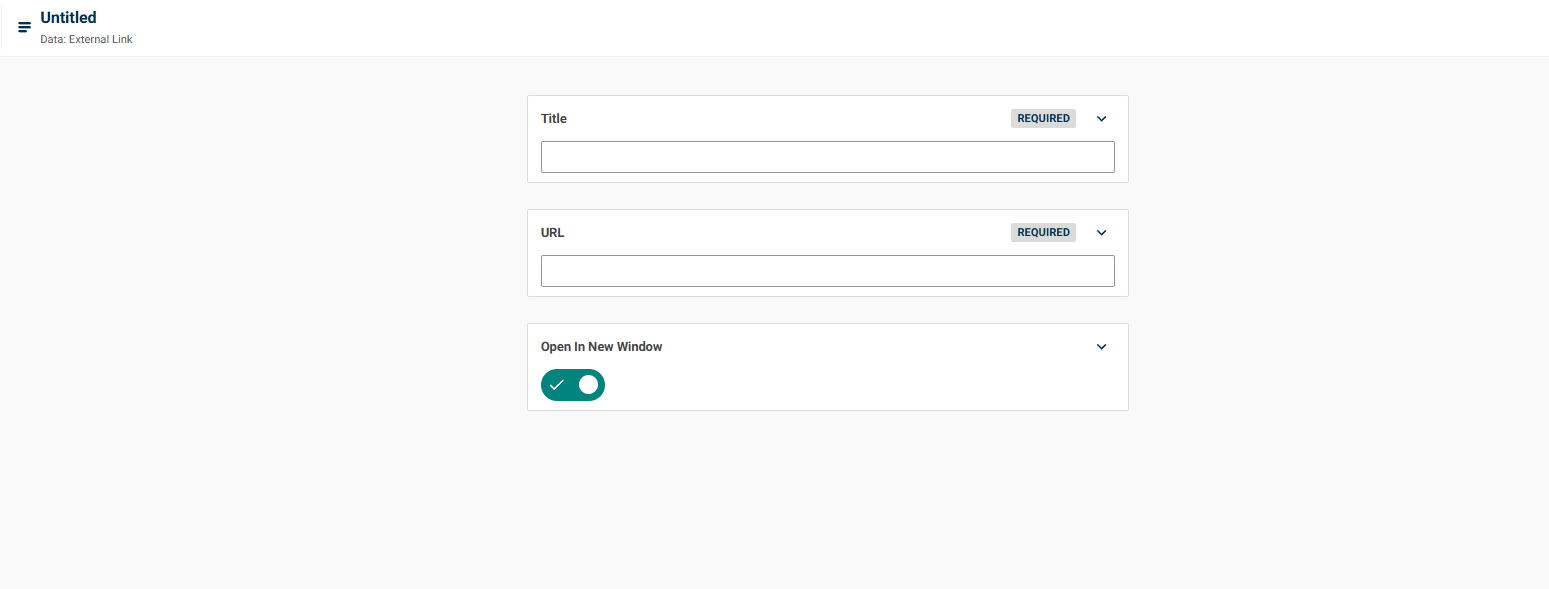The height and width of the screenshot is (589, 1549).
Task: Expand the Title field chevron
Action: pyautogui.click(x=1102, y=119)
